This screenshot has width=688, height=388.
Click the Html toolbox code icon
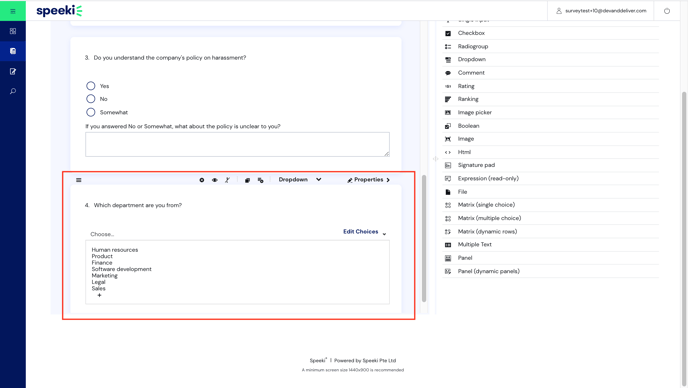[x=448, y=152]
